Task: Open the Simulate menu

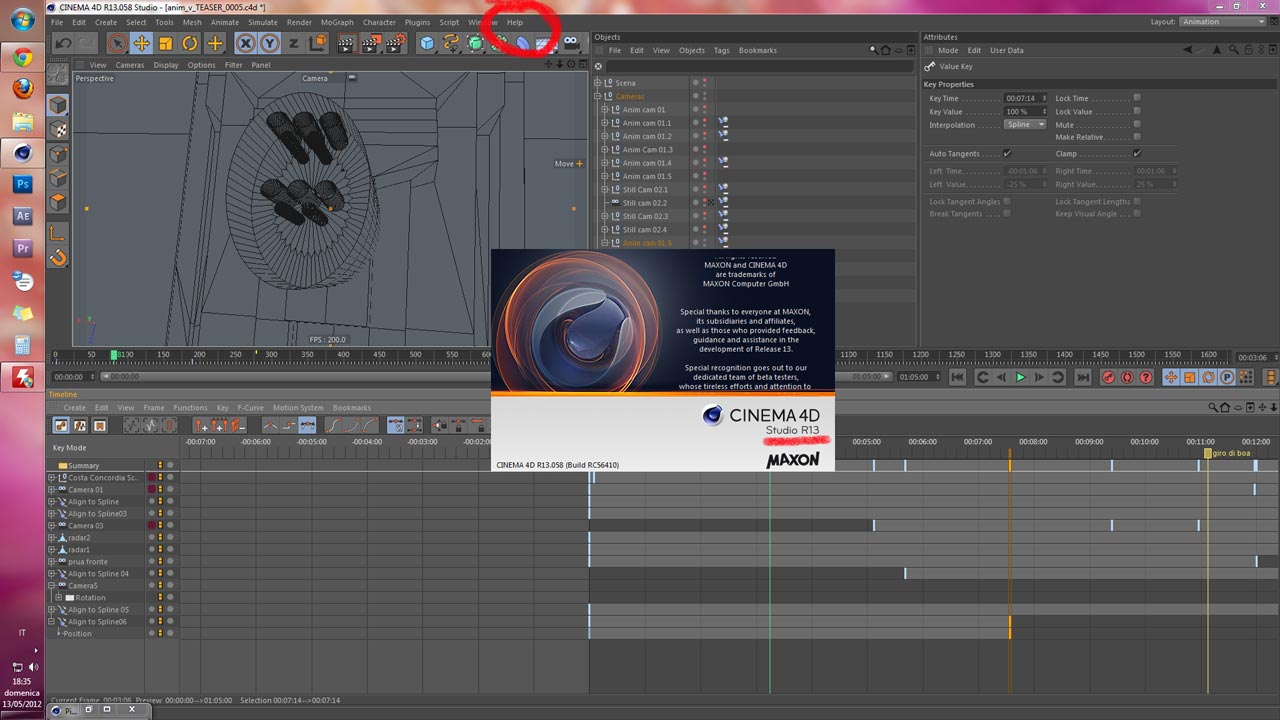Action: (x=263, y=22)
